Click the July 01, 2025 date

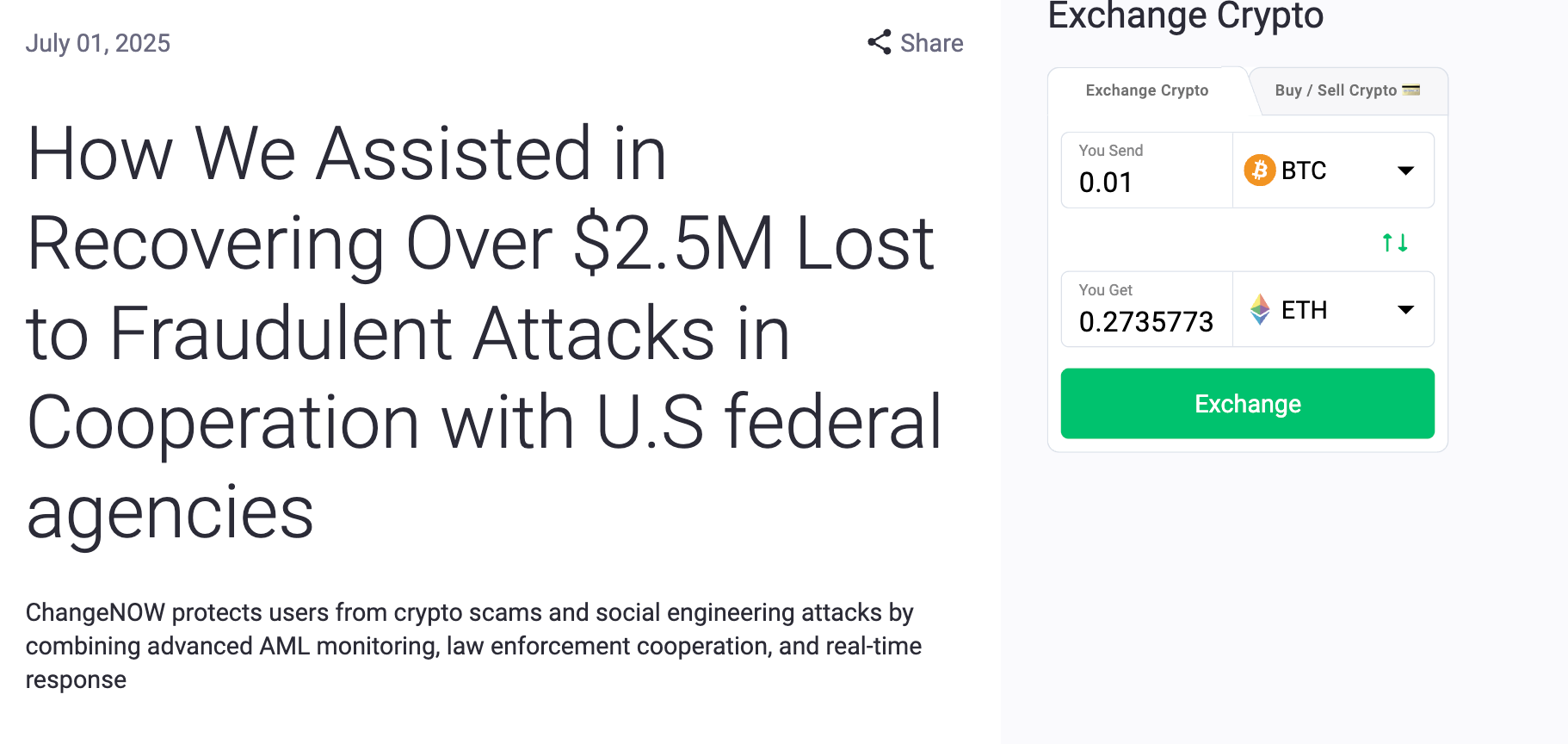click(x=98, y=43)
